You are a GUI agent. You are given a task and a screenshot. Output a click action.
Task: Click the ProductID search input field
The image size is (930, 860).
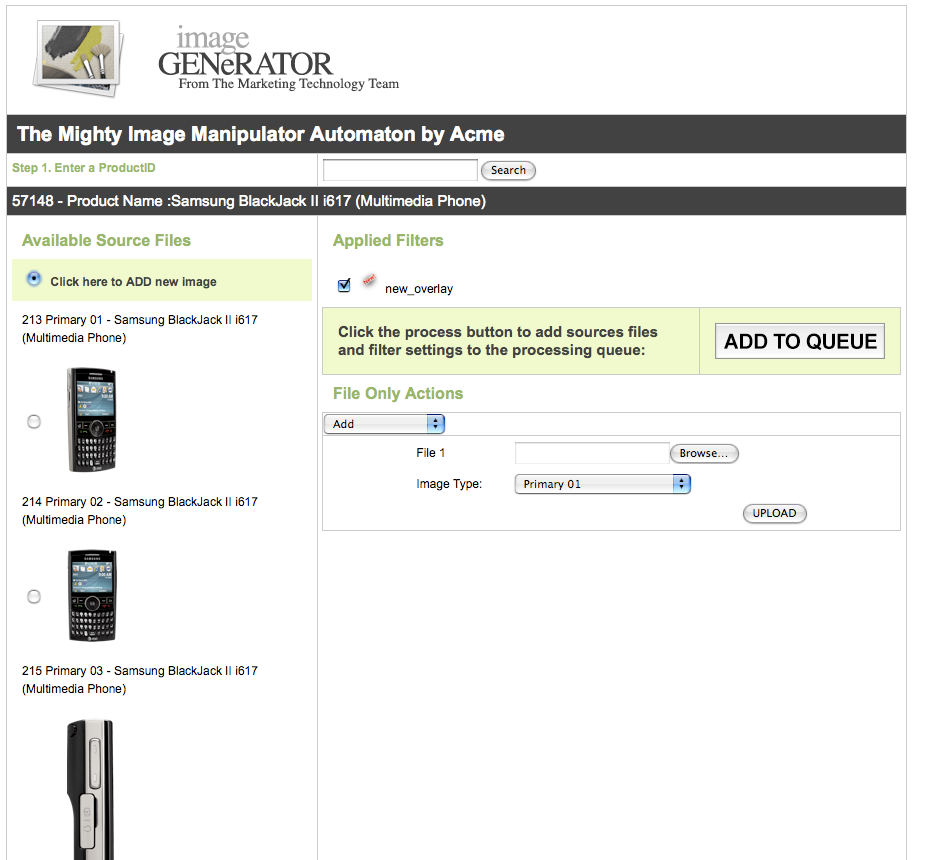coord(400,170)
